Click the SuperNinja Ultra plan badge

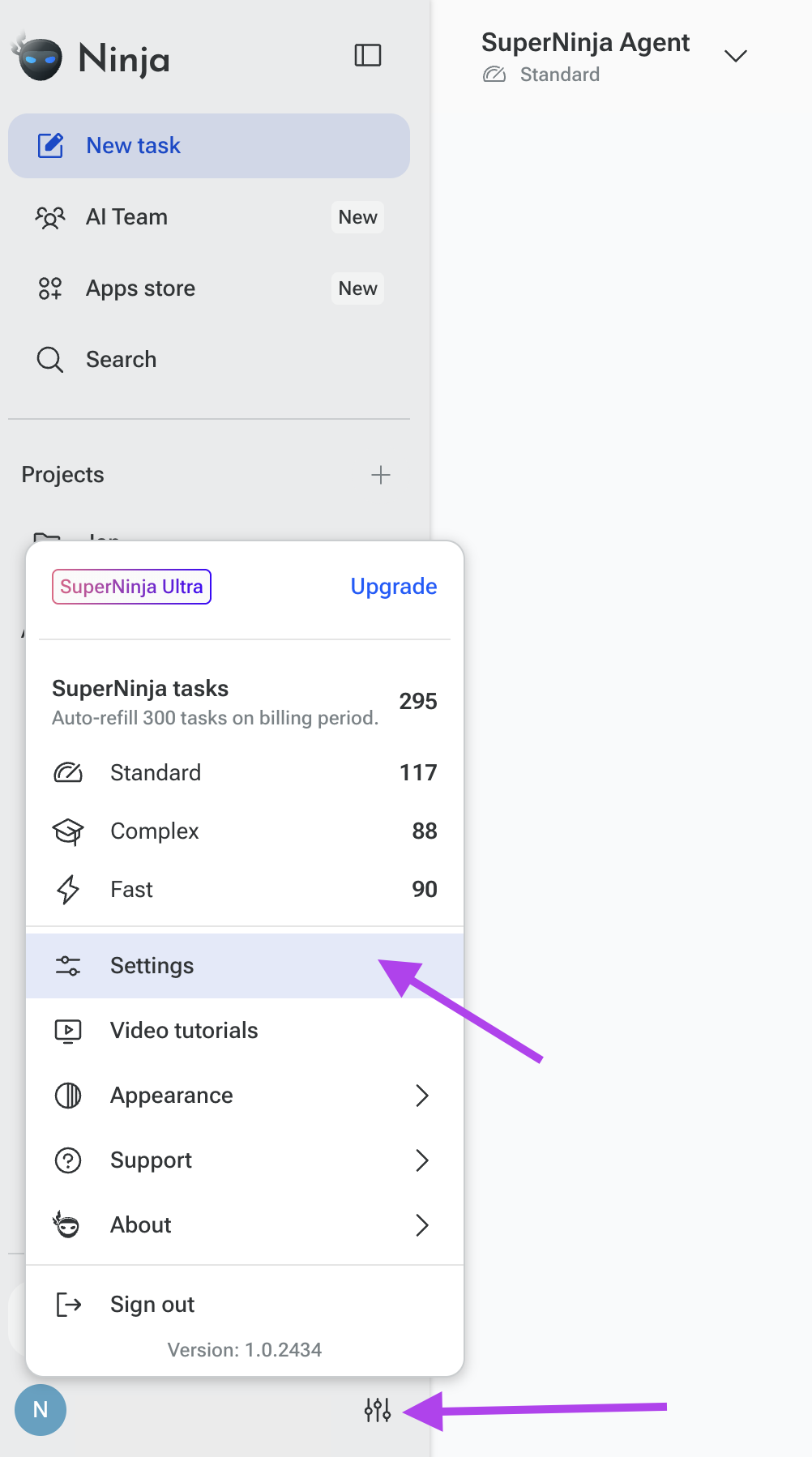[x=131, y=587]
